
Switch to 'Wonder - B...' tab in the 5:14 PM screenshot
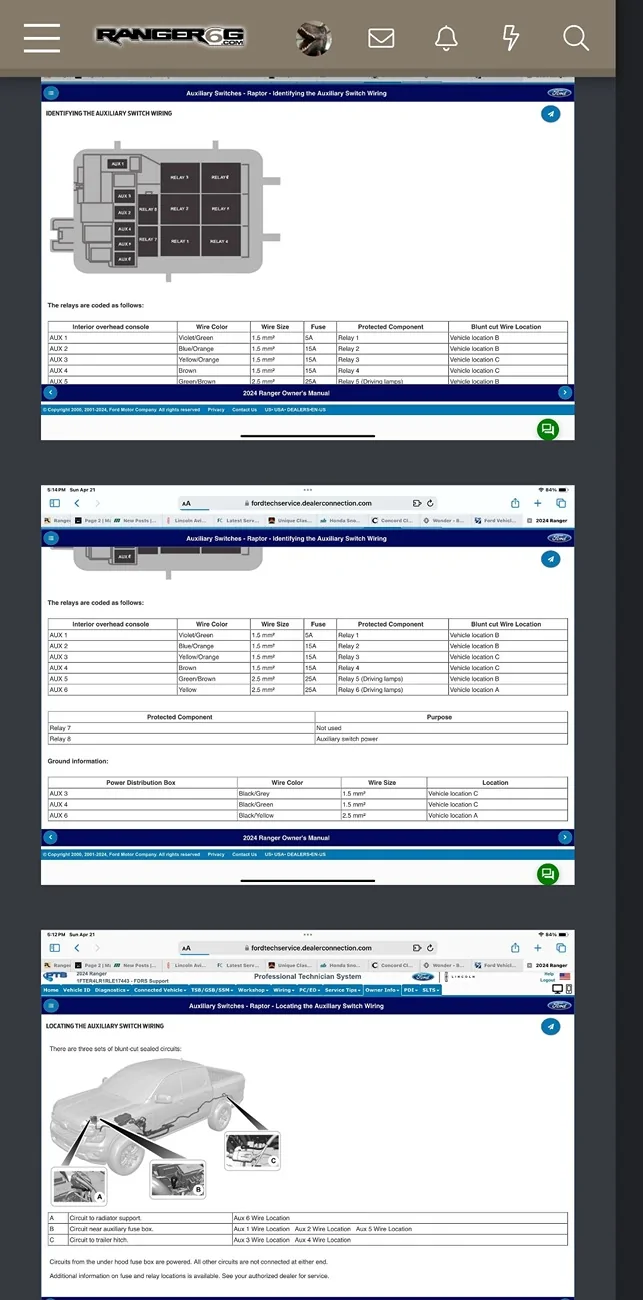tap(444, 520)
